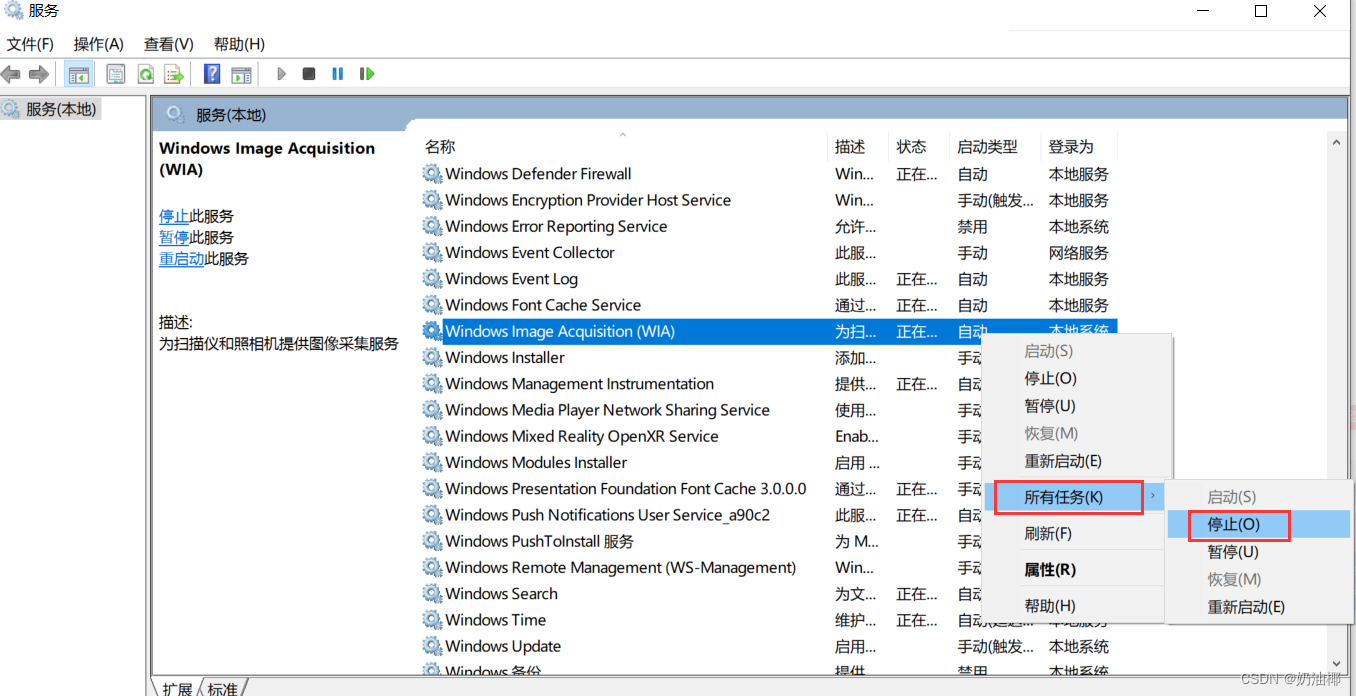The image size is (1356, 696).
Task: Toggle the show/hide action pane icon
Action: (x=241, y=74)
